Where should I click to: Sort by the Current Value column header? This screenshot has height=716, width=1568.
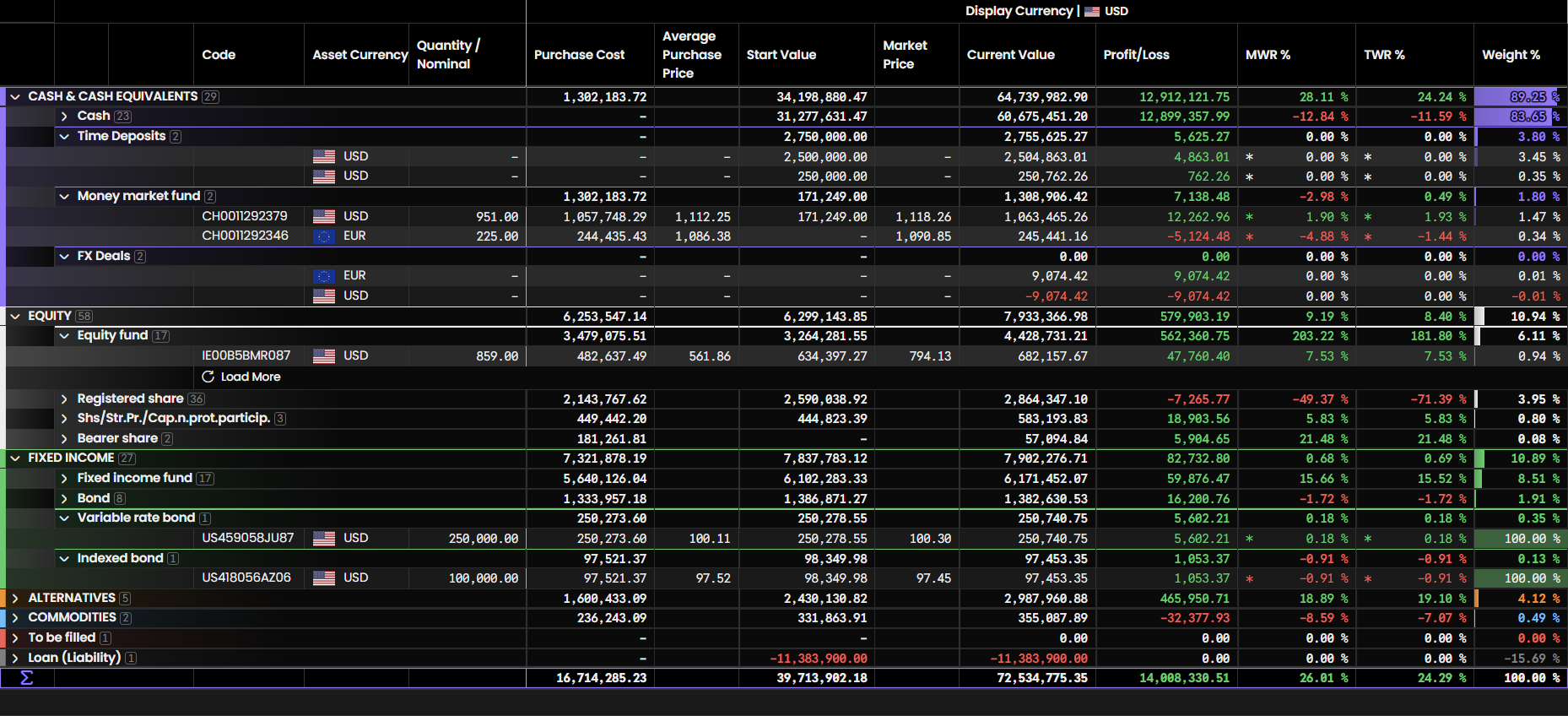pyautogui.click(x=1011, y=55)
